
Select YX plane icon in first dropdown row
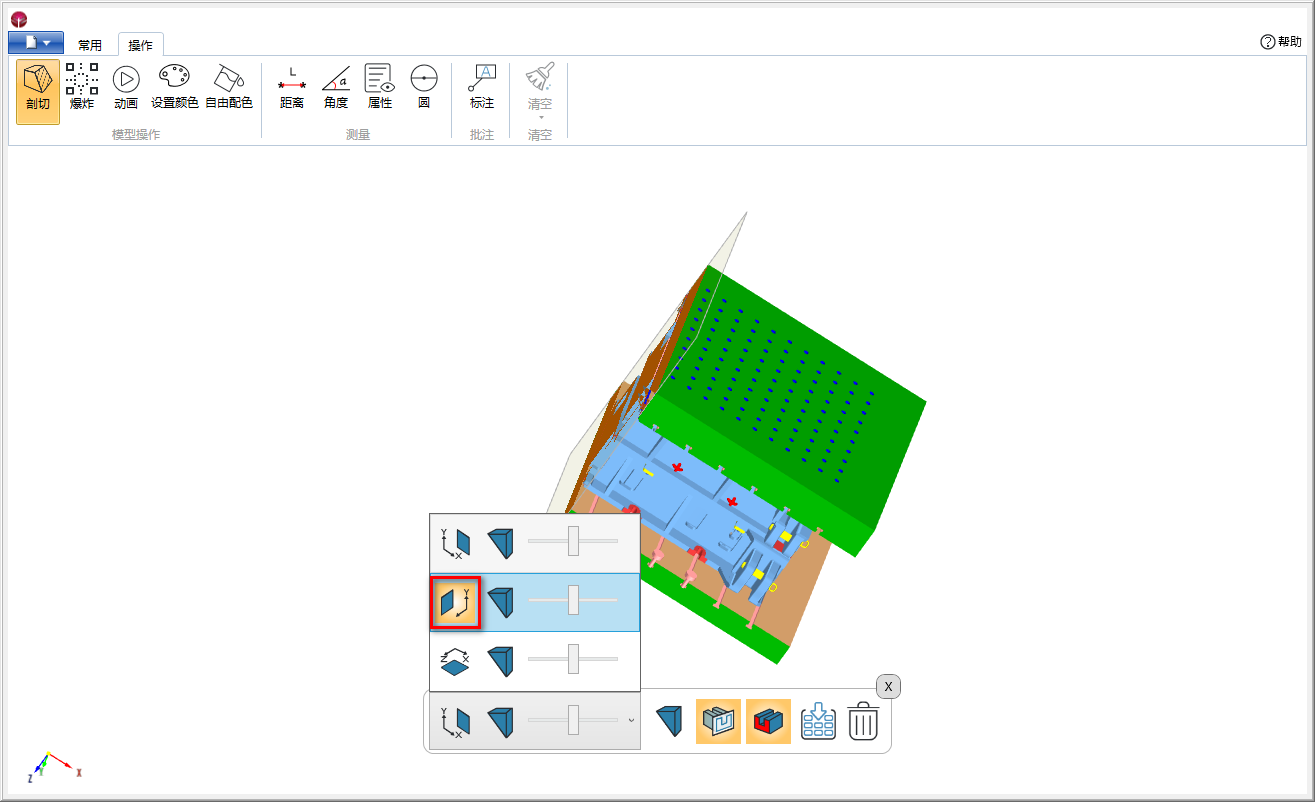(x=455, y=543)
